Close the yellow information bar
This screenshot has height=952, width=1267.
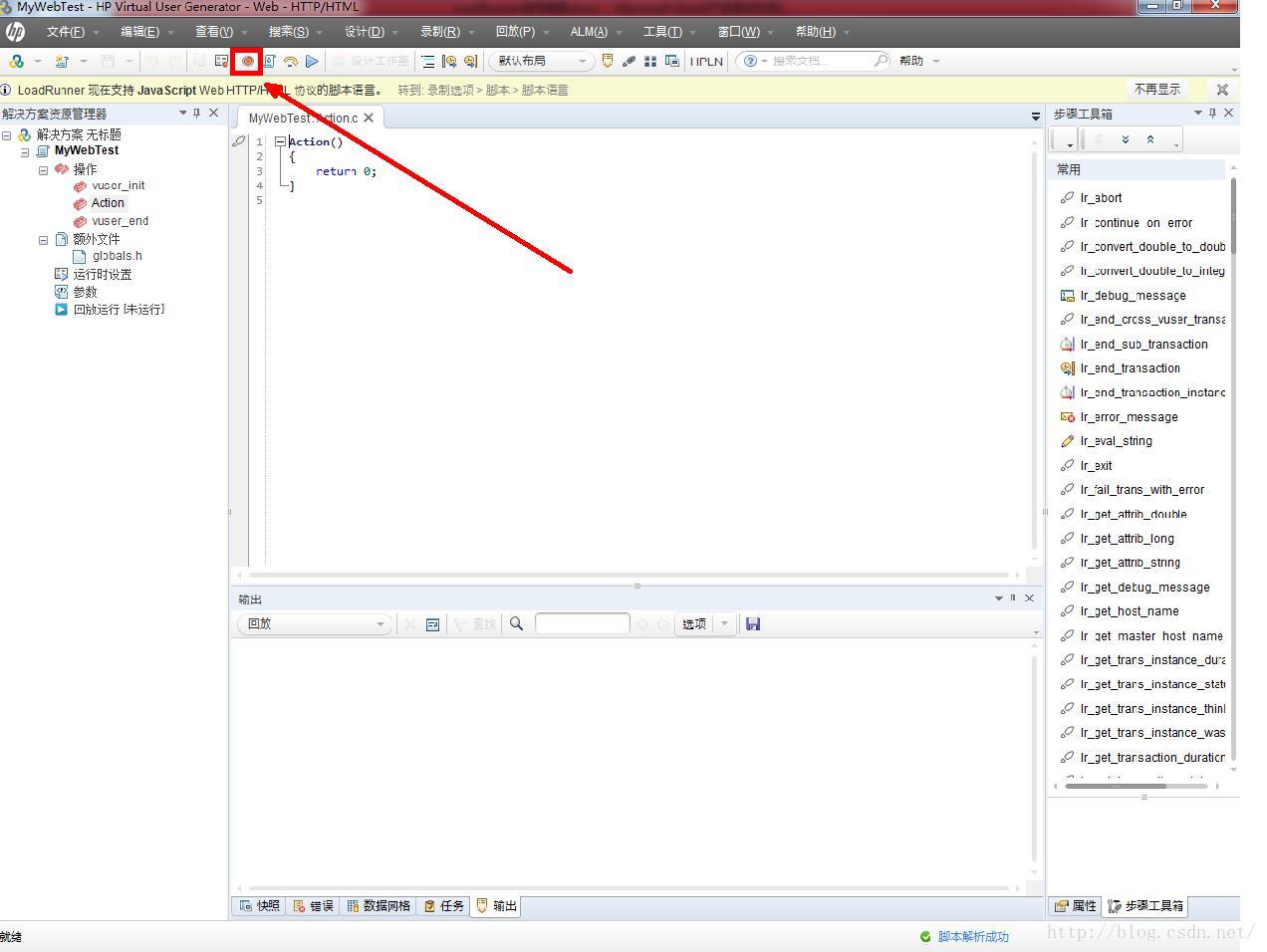pos(1222,90)
